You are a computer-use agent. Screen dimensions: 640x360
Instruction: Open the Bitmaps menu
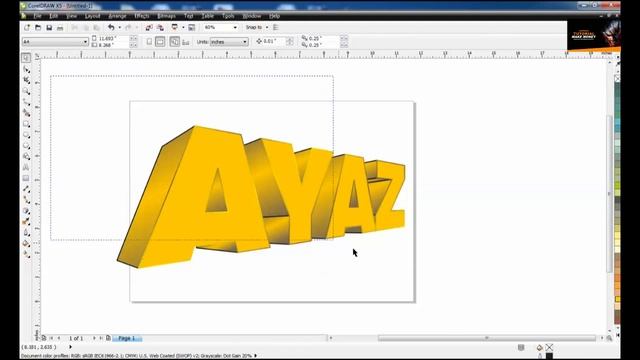tap(167, 16)
